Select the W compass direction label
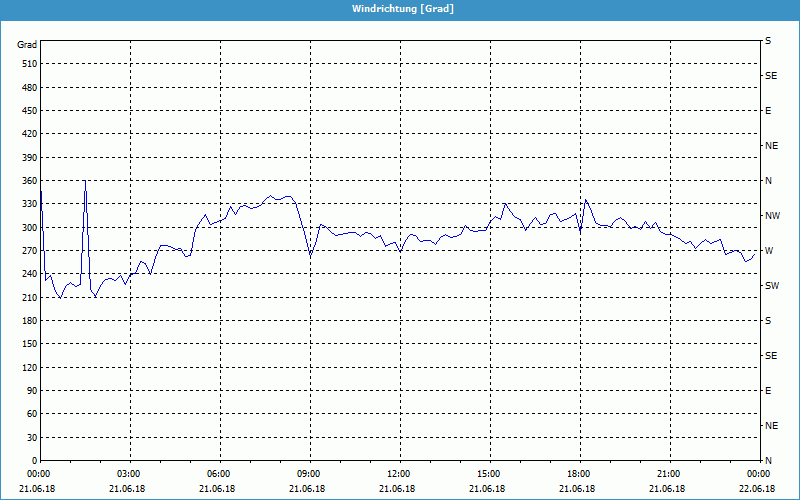800x500 pixels. (x=769, y=251)
